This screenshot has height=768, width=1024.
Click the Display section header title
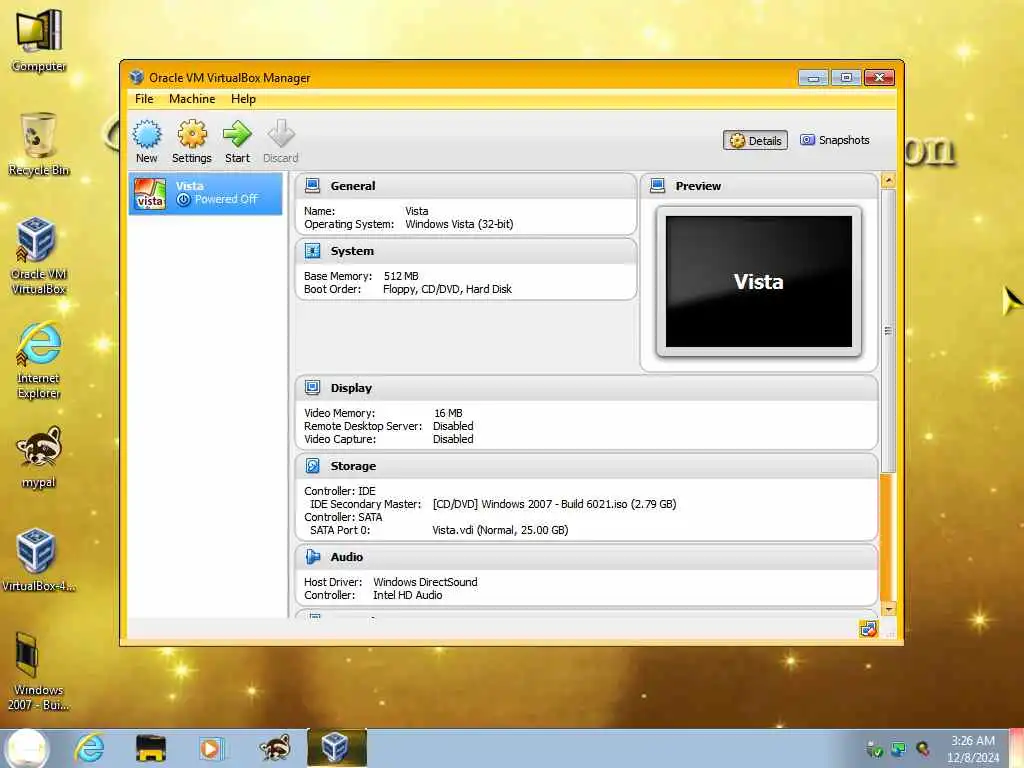point(351,388)
